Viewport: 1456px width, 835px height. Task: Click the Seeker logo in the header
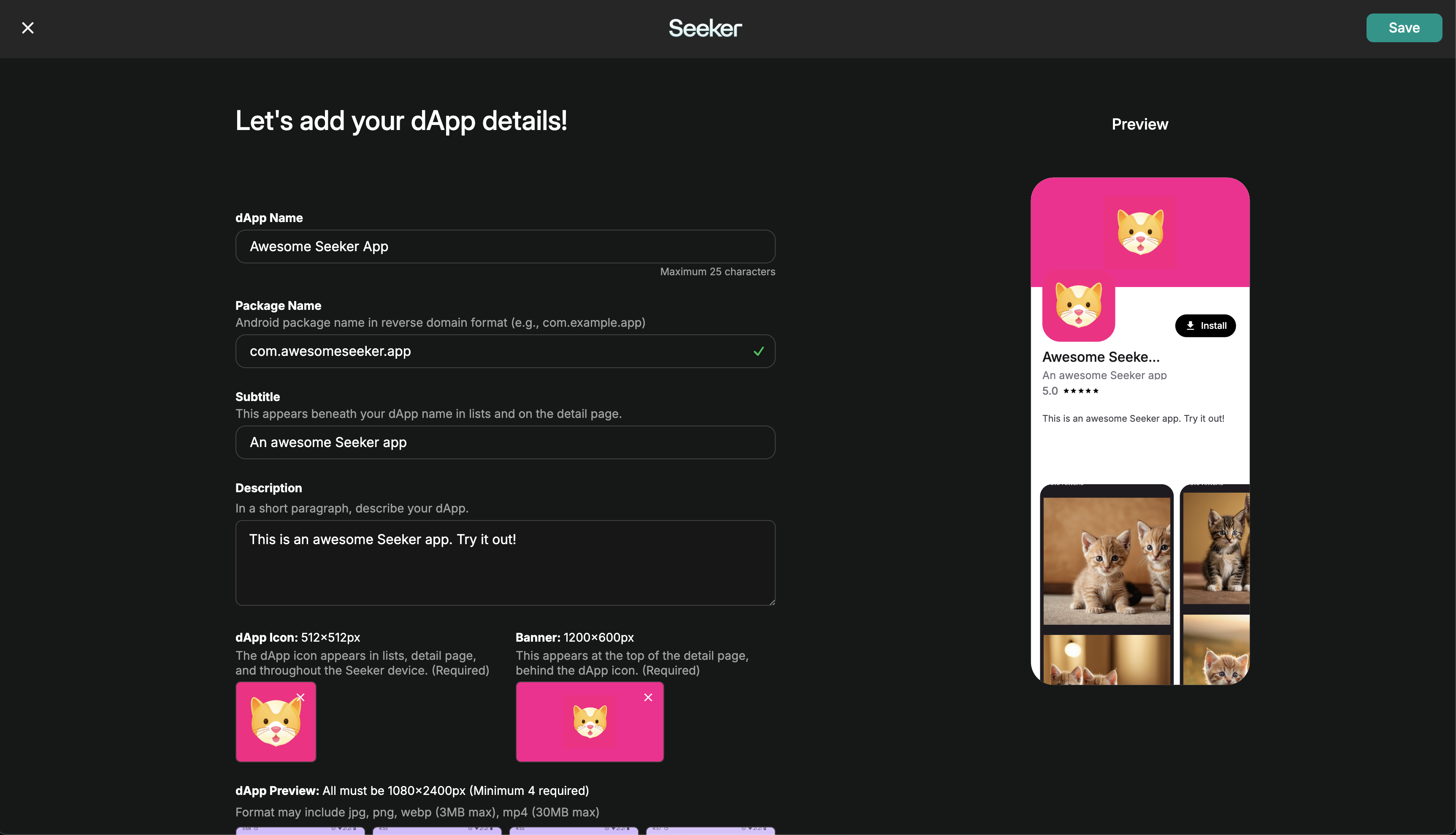point(704,27)
